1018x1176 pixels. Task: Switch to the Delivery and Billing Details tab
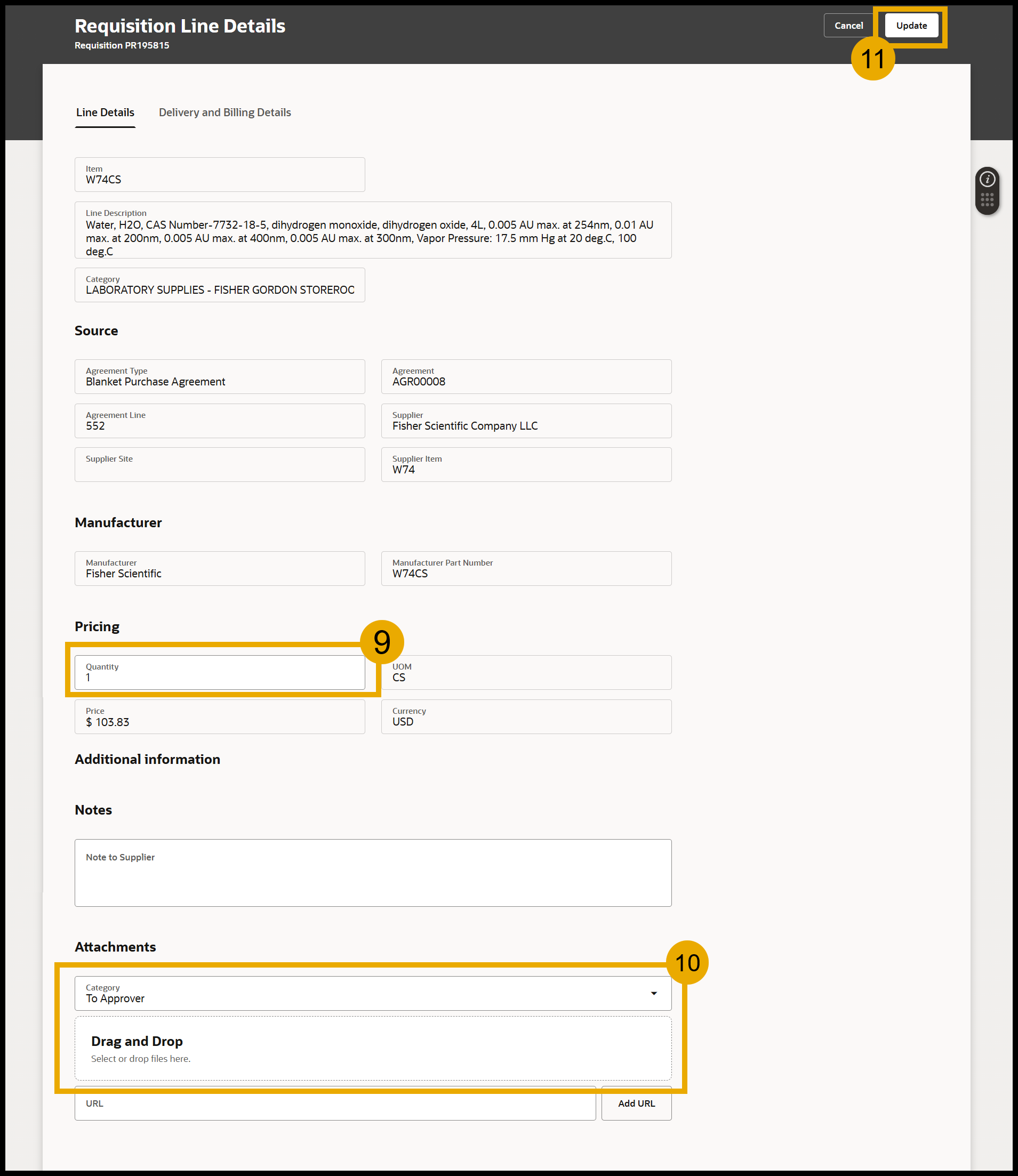225,112
